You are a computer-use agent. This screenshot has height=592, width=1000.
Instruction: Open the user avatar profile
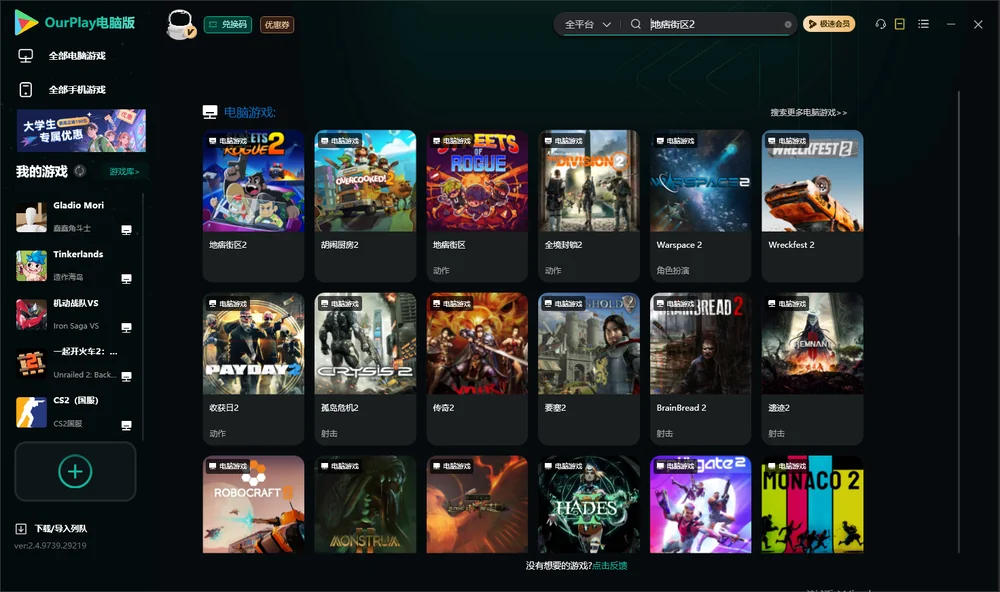[180, 24]
